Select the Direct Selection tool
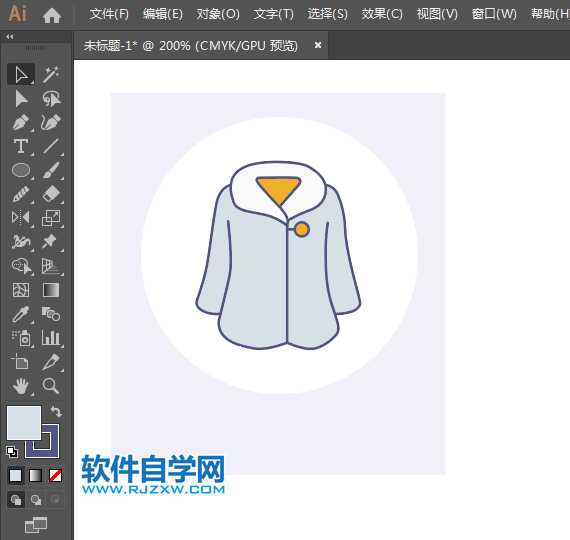Screen dimensions: 570x540 coord(21,99)
